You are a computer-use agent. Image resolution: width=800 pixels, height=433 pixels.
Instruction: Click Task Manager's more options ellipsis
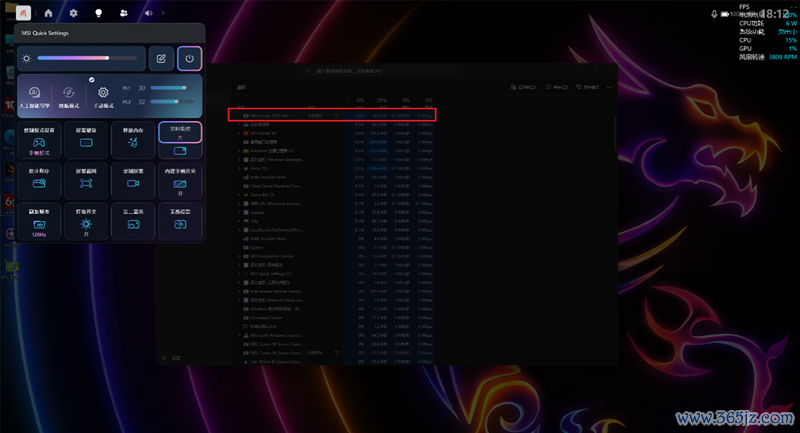pyautogui.click(x=609, y=87)
